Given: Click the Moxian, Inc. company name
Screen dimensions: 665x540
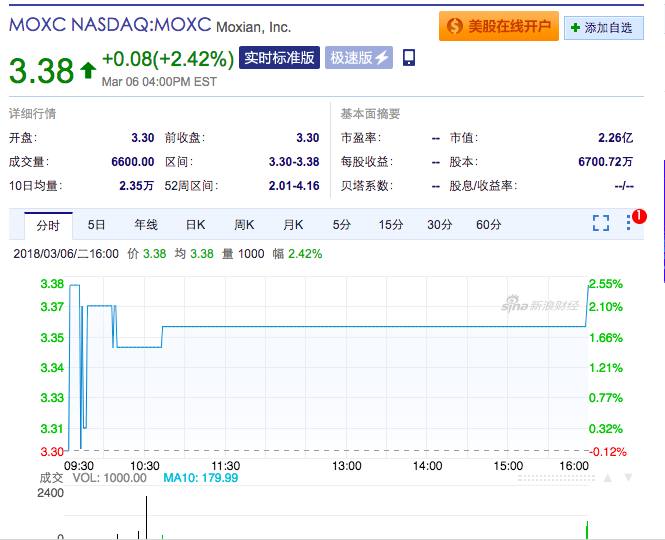Looking at the screenshot, I should tap(254, 27).
